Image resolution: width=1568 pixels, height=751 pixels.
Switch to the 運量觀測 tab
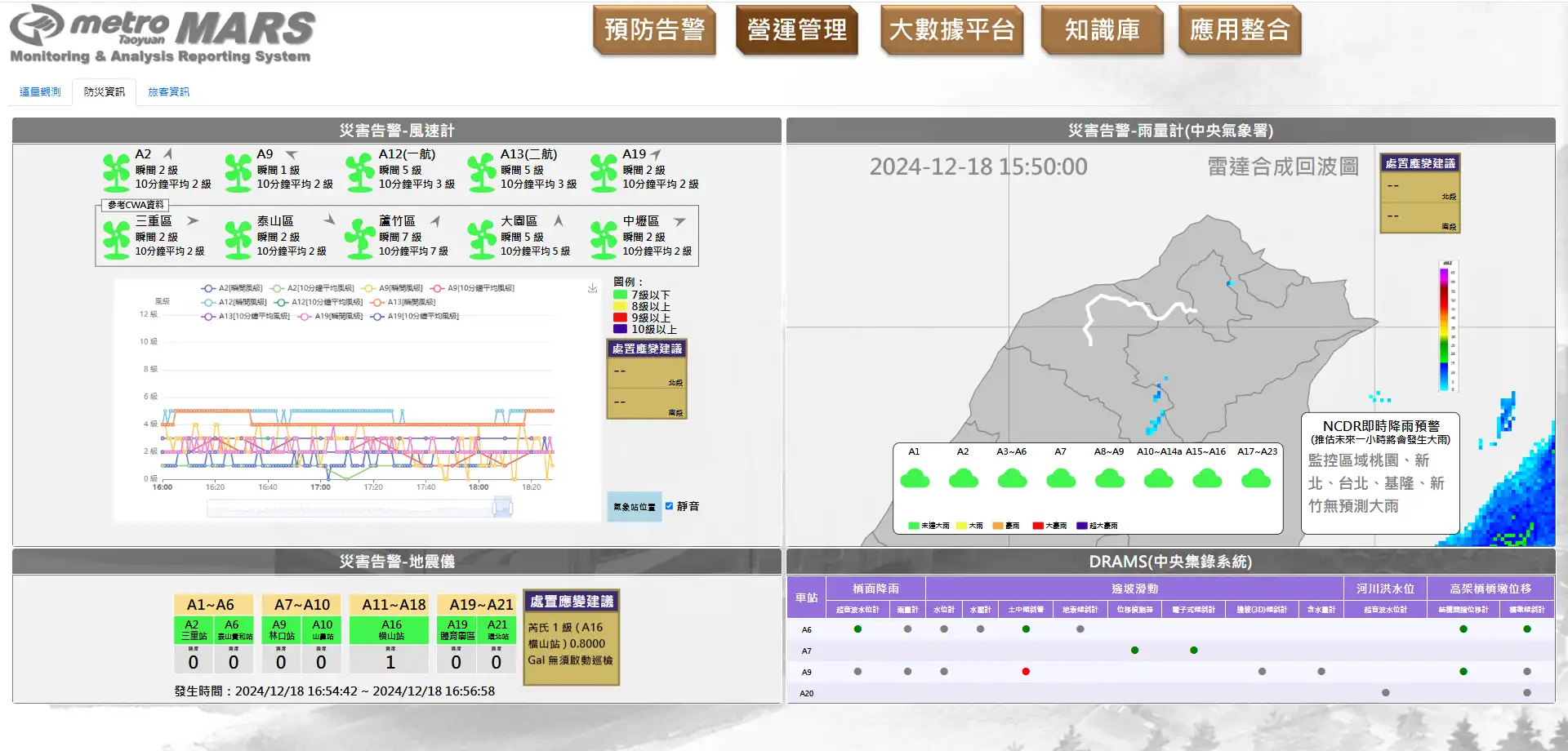pos(40,91)
